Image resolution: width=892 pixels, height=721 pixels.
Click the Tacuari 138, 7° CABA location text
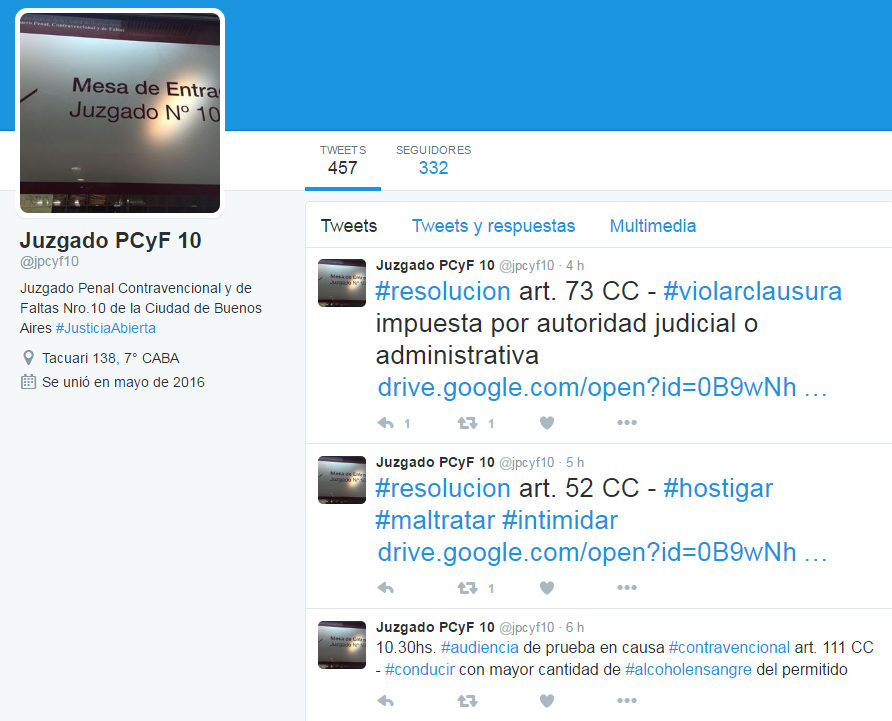point(110,359)
